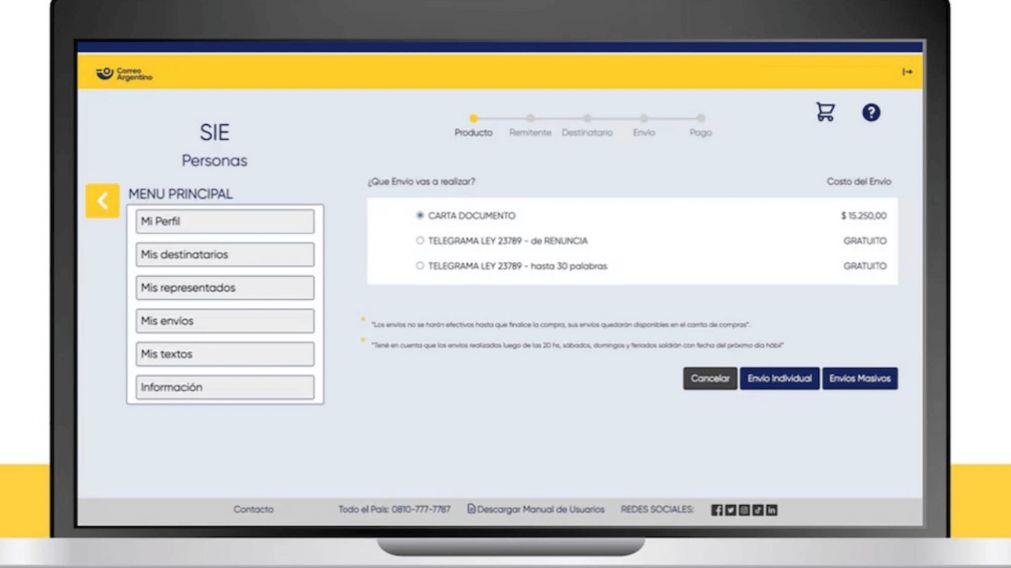Click the Destinatario step marker
The width and height of the screenshot is (1011, 568).
pyautogui.click(x=587, y=119)
